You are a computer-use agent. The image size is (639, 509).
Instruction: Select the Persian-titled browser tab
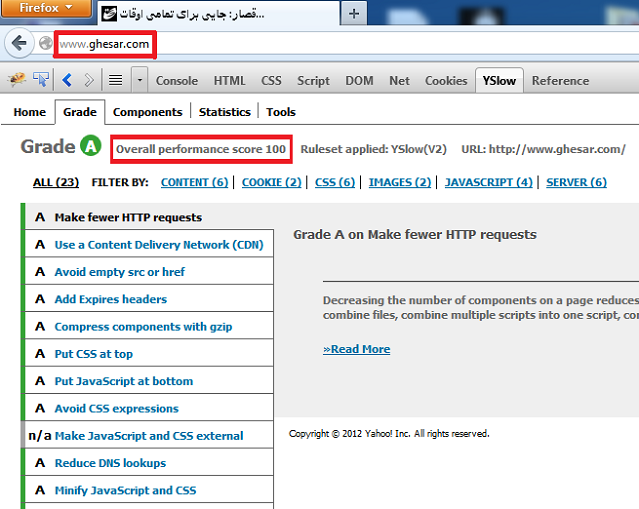coord(218,13)
